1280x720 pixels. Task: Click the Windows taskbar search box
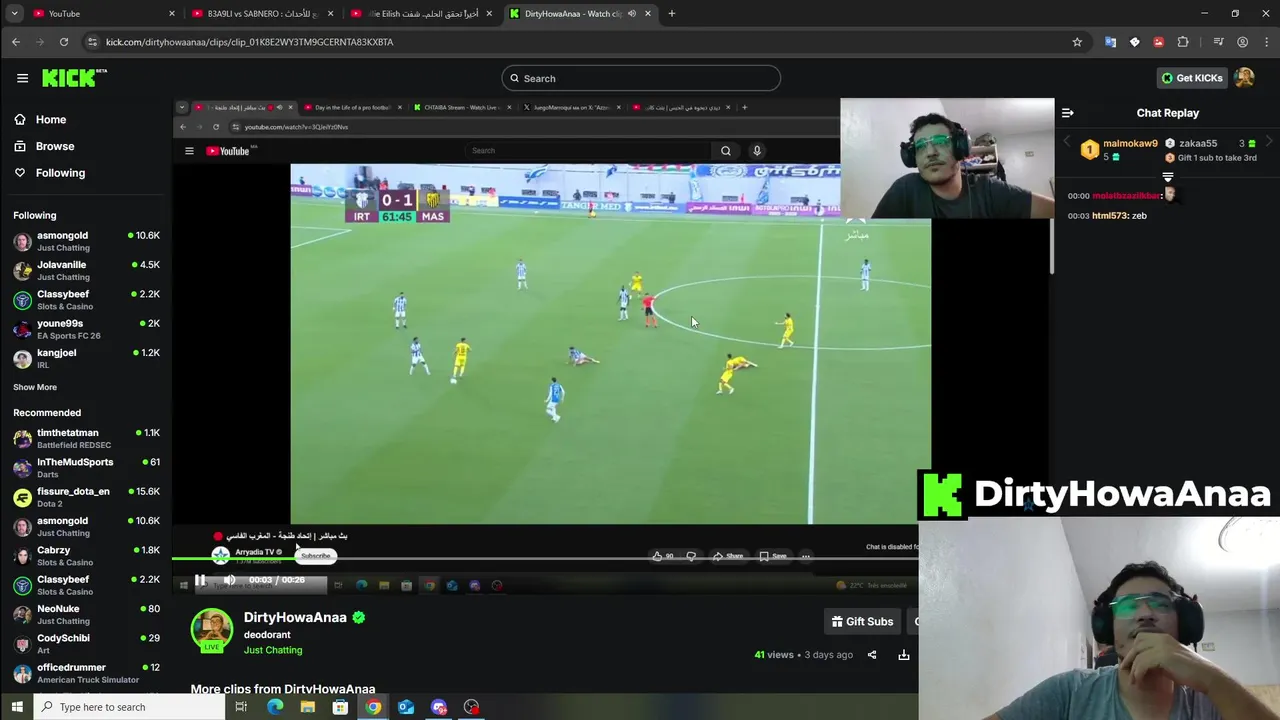[x=129, y=707]
